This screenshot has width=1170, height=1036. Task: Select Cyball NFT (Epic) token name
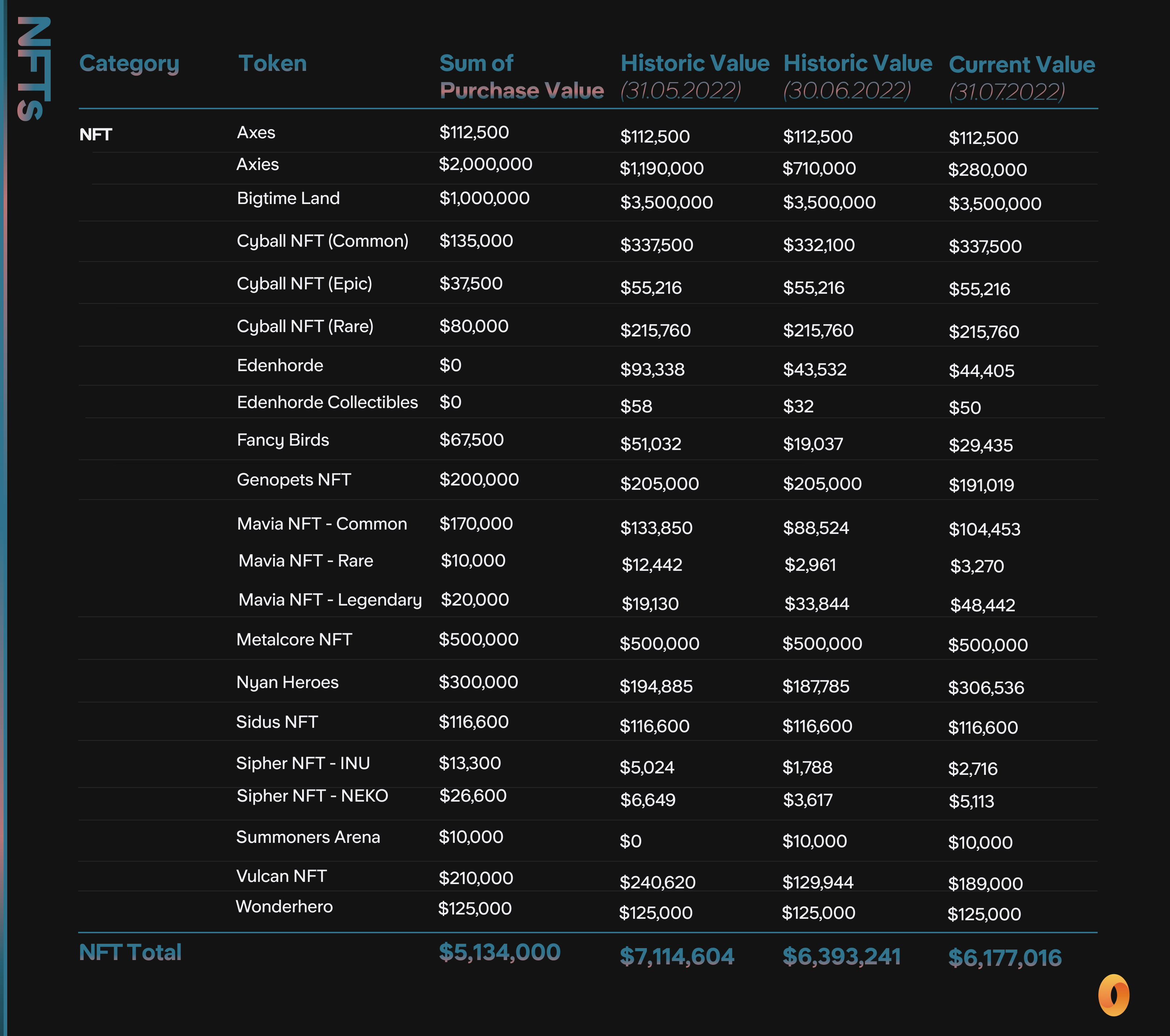click(305, 284)
